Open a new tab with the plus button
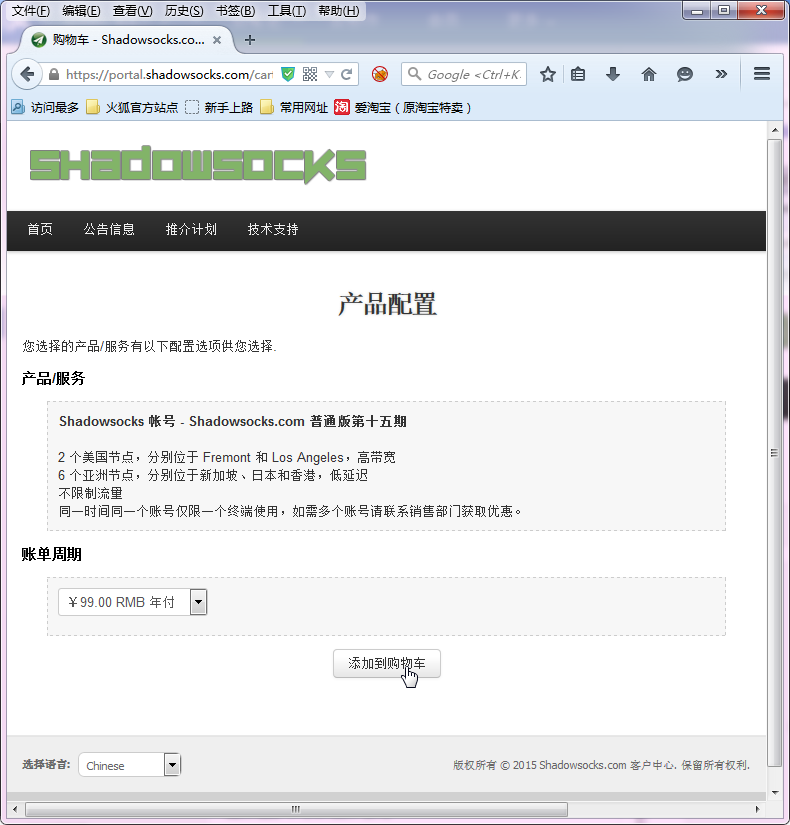790x825 pixels. pyautogui.click(x=250, y=40)
